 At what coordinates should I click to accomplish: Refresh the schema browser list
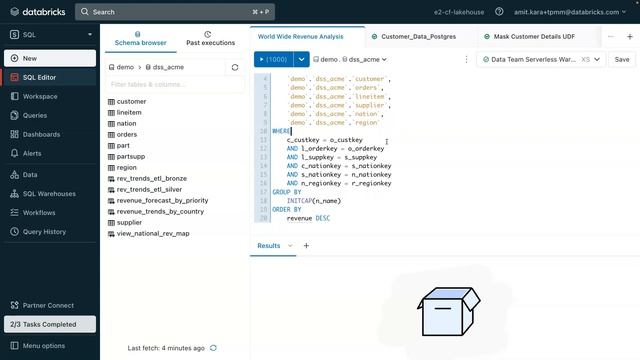[235, 67]
